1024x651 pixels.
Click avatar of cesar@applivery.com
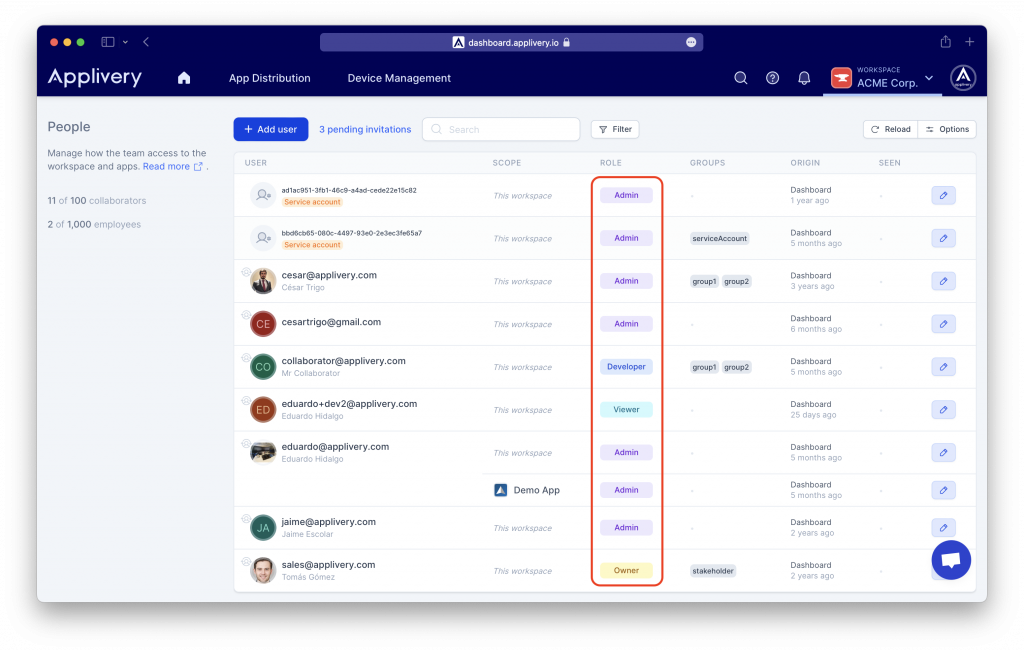point(263,281)
